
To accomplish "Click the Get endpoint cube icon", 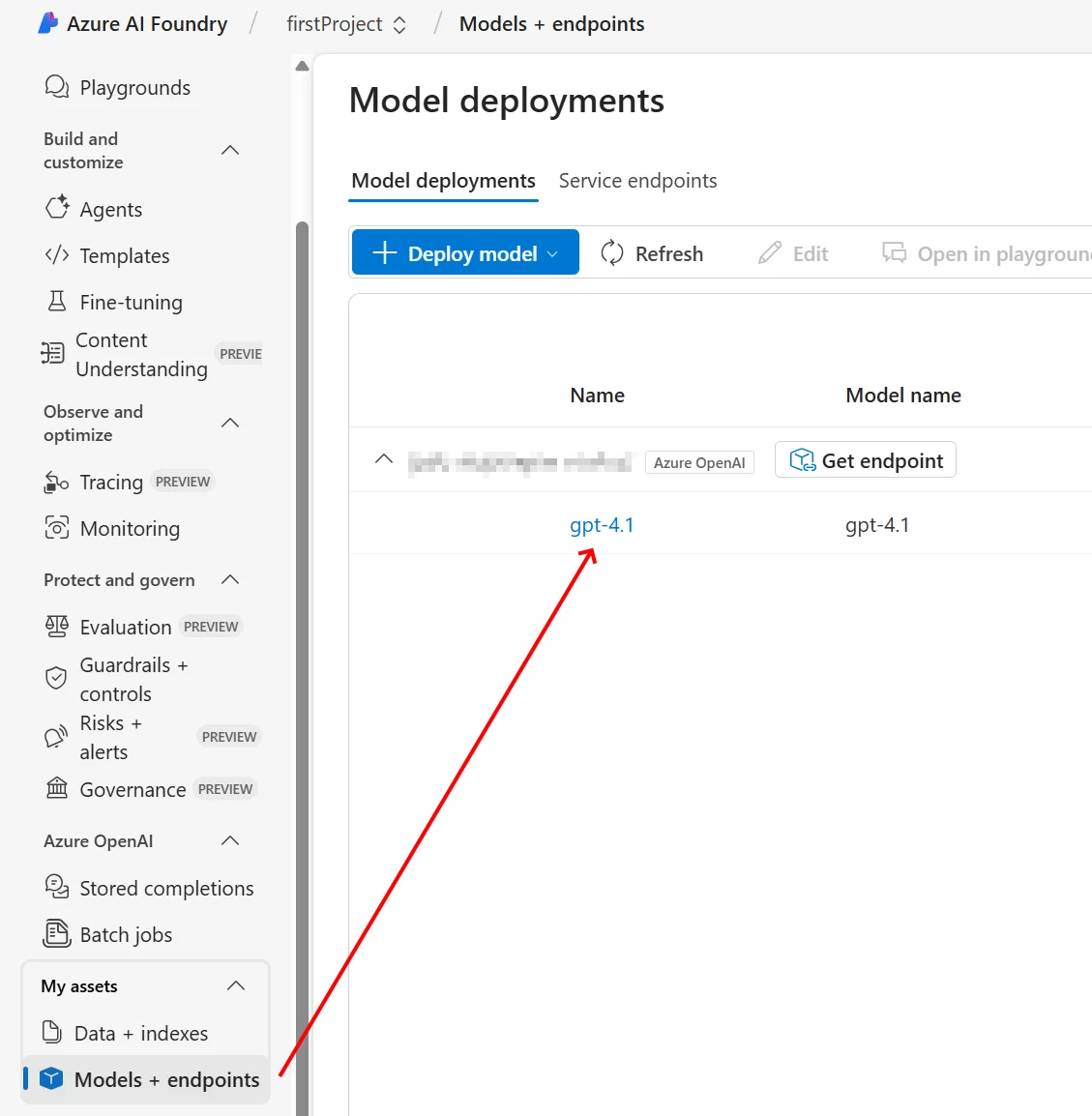I will point(802,459).
